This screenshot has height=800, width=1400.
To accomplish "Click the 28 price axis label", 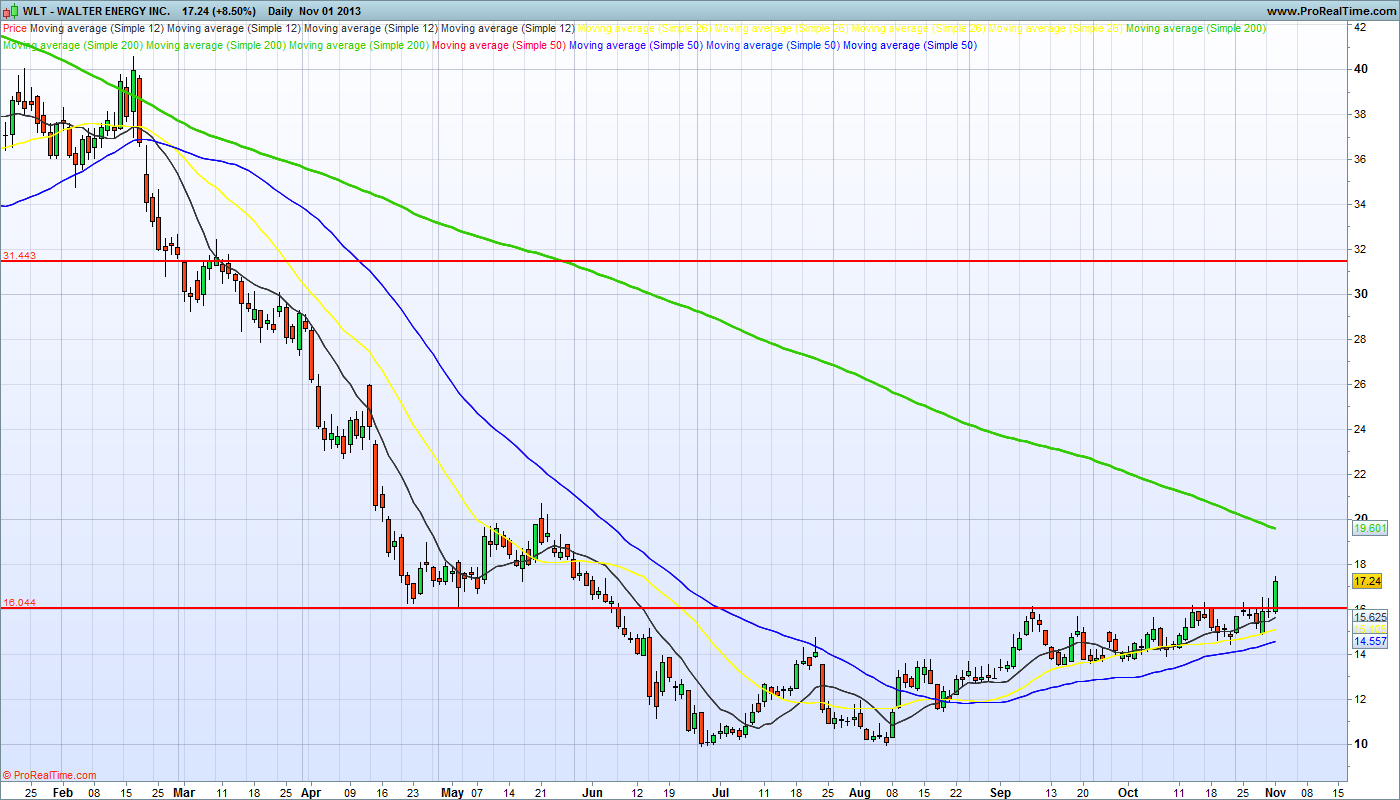I will [x=1361, y=339].
